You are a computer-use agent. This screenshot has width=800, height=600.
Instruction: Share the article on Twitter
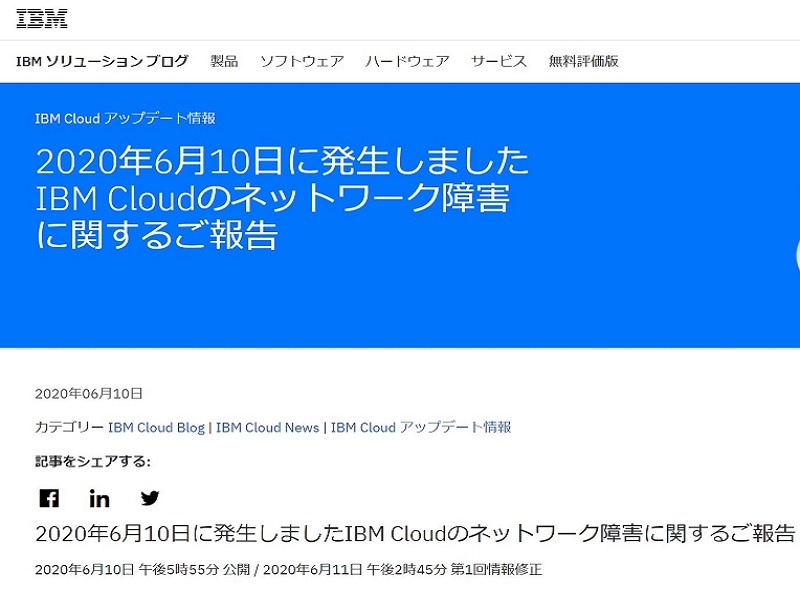pos(150,498)
